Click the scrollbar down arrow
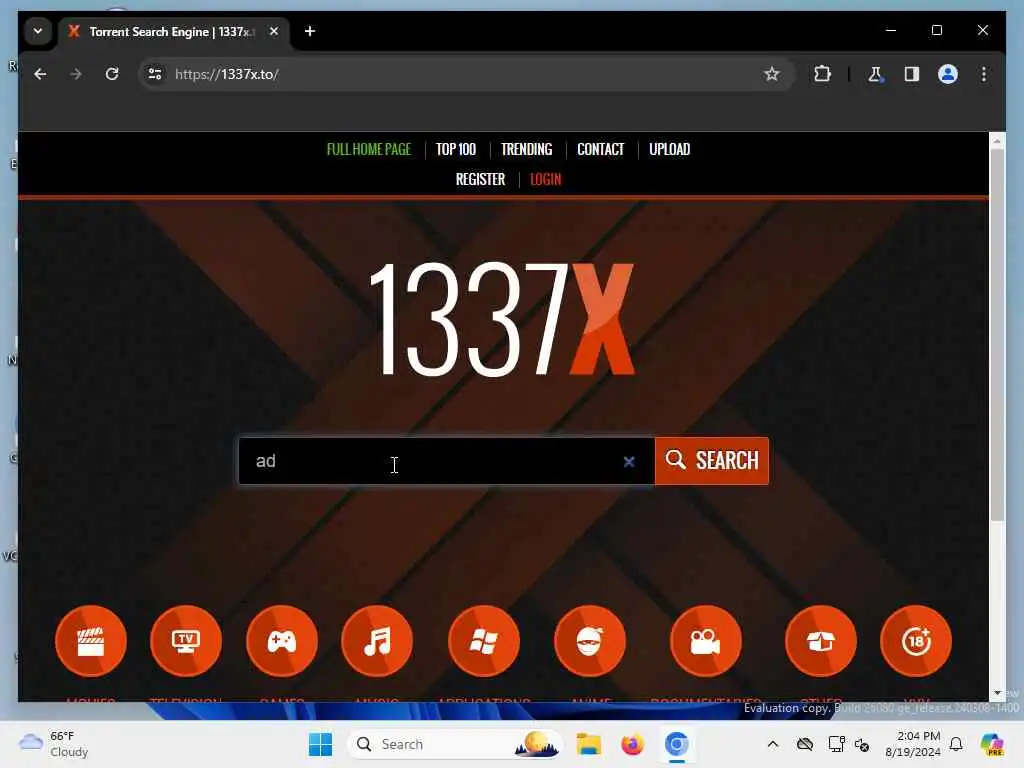Viewport: 1024px width, 768px height. (997, 693)
